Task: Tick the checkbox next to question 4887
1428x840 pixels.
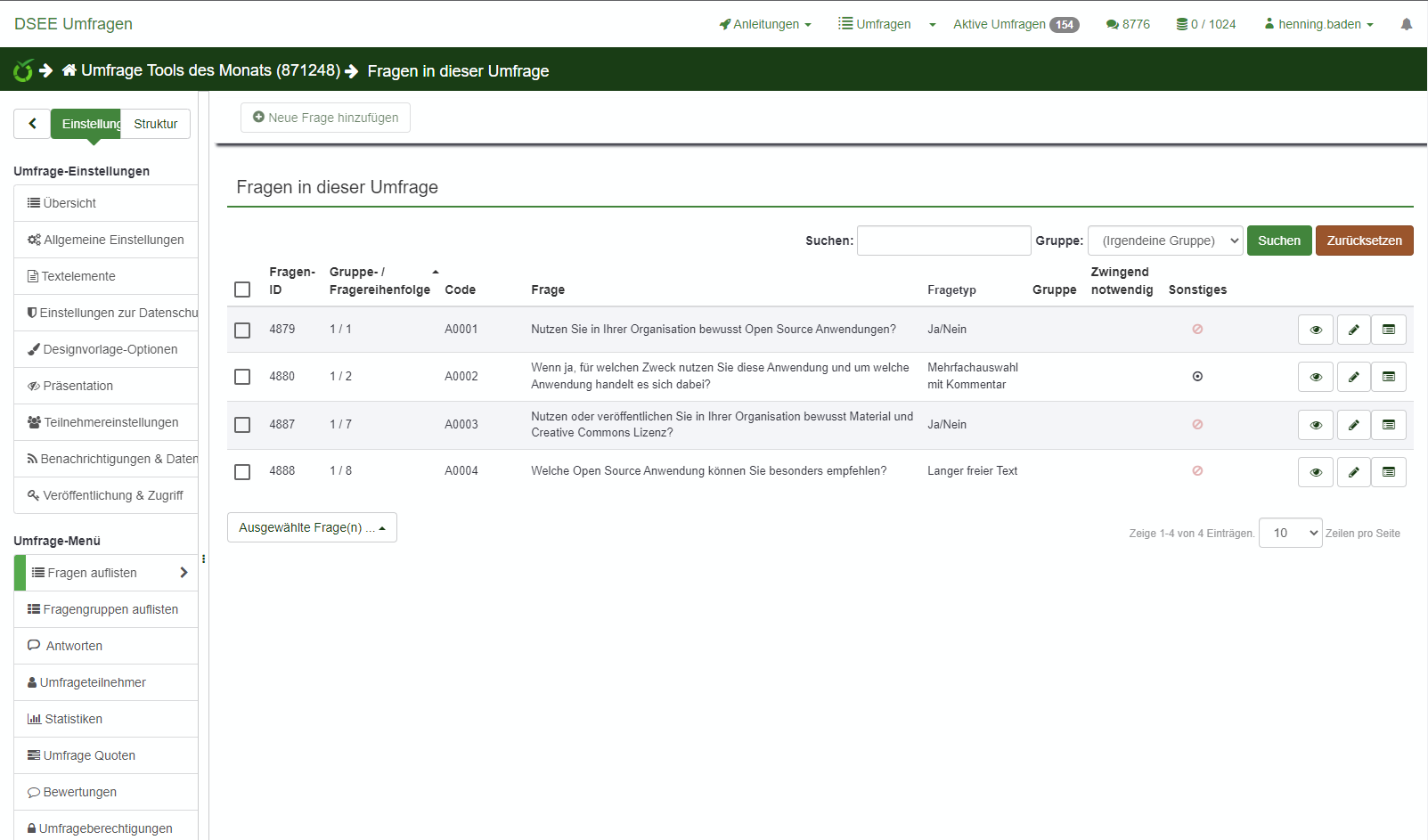Action: 241,425
